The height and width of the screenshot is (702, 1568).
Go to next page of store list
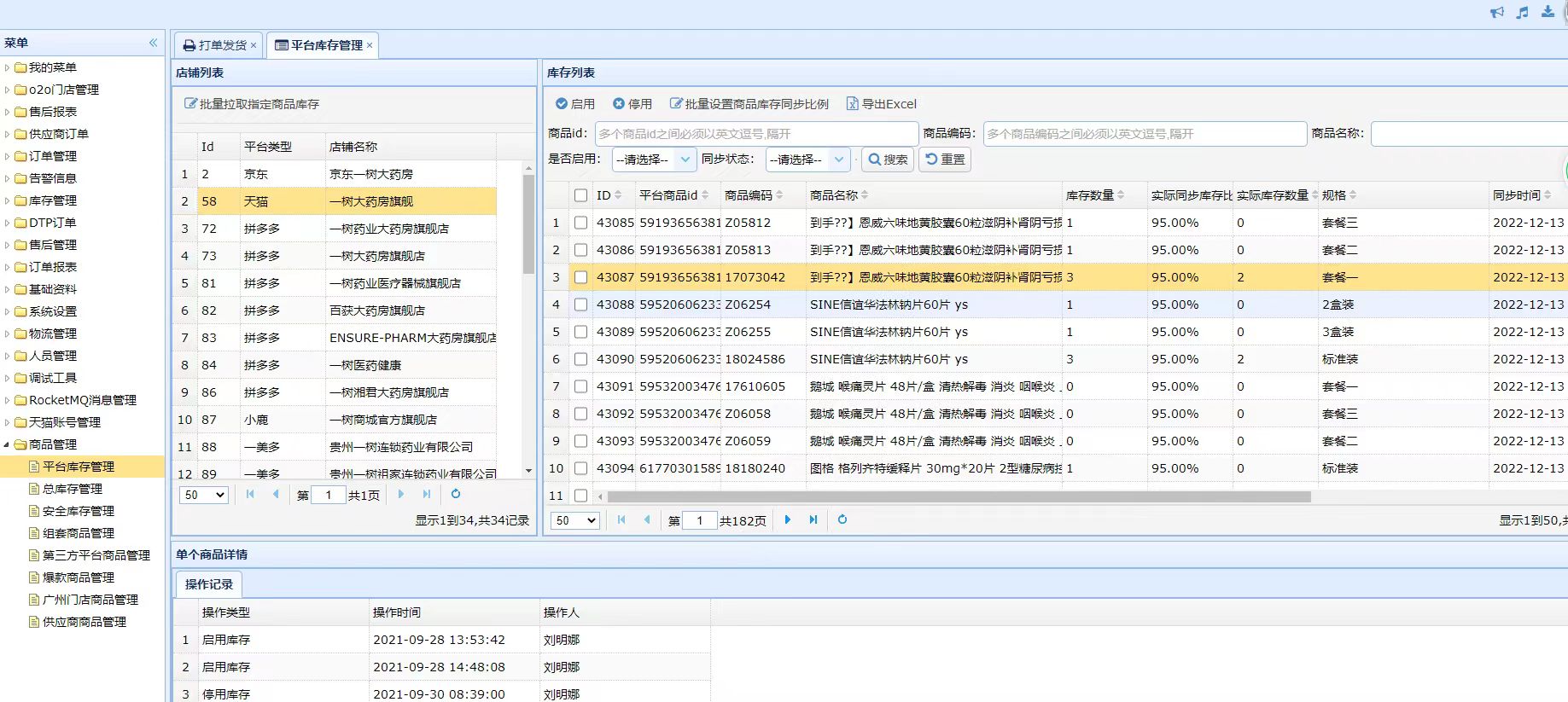coord(401,494)
